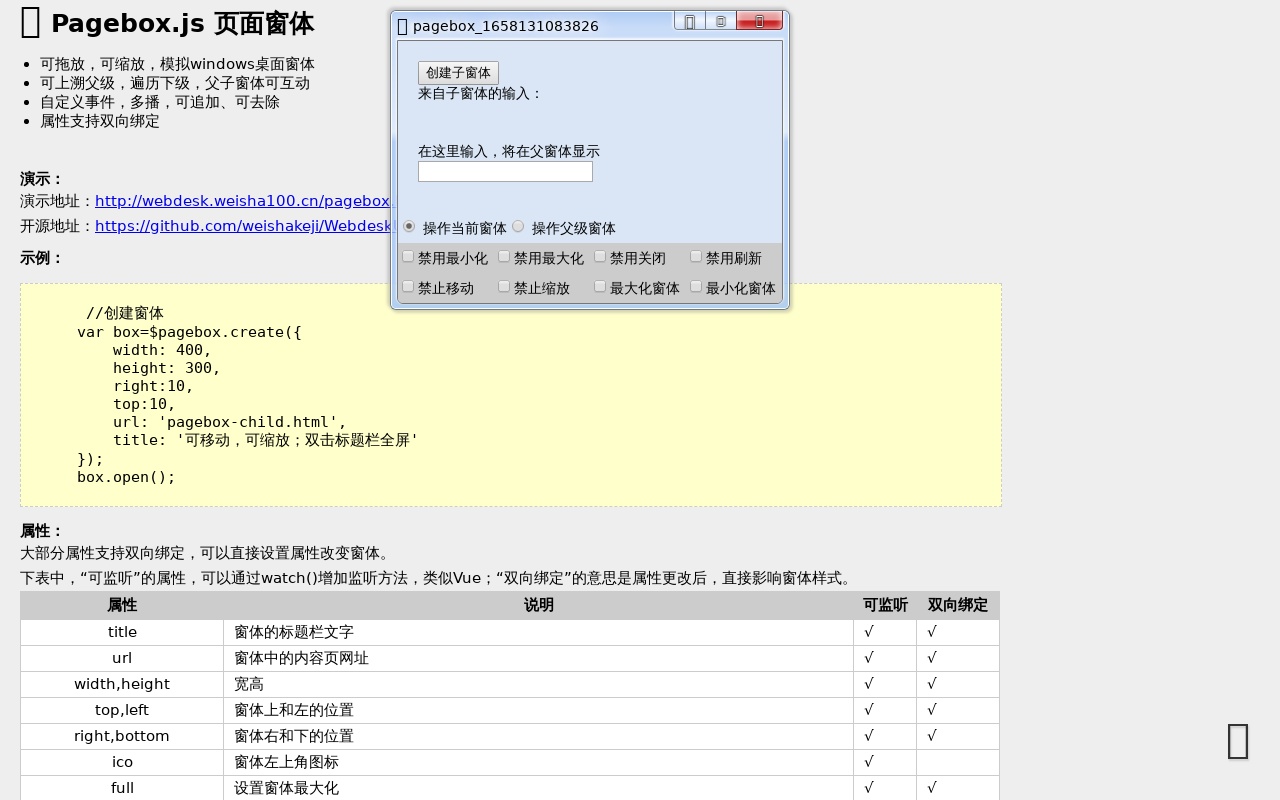Click the 可监听 column header

(886, 605)
